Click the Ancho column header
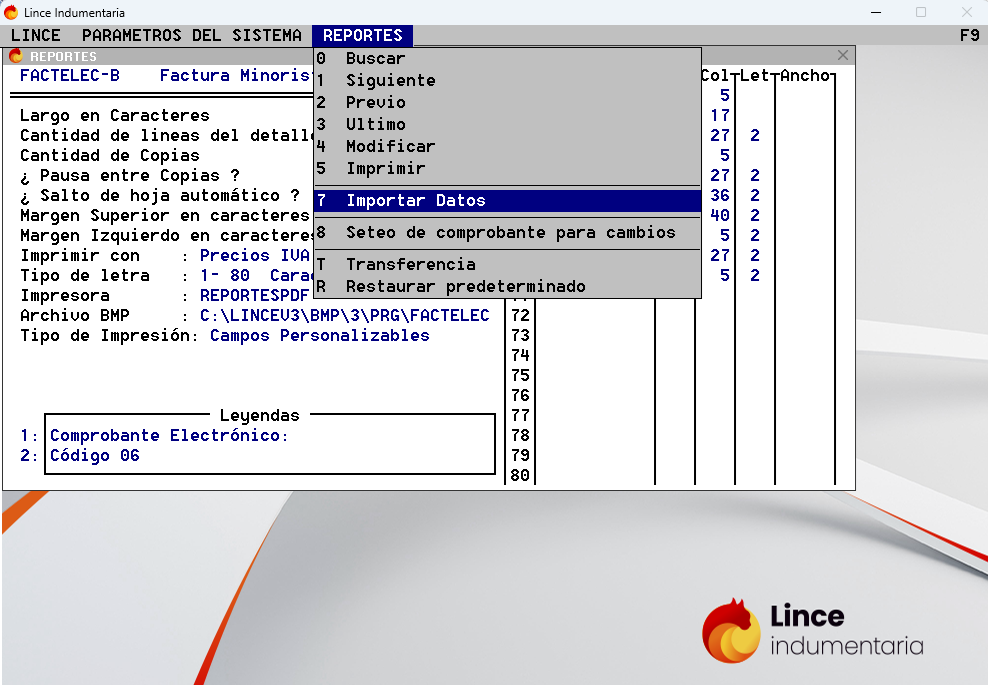Image resolution: width=988 pixels, height=685 pixels. 805,76
